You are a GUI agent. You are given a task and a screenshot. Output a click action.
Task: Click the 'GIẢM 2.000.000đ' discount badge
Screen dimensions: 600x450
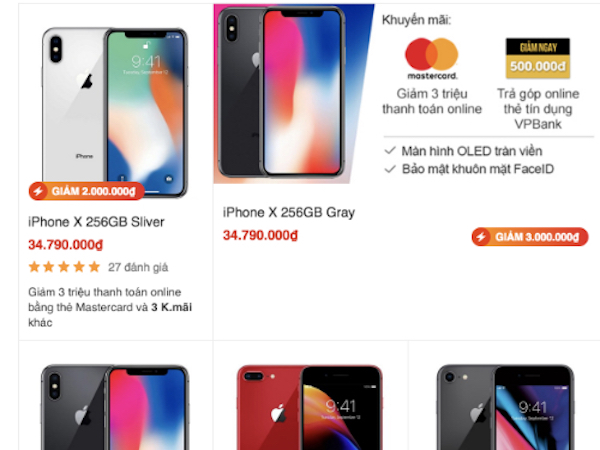pos(86,191)
